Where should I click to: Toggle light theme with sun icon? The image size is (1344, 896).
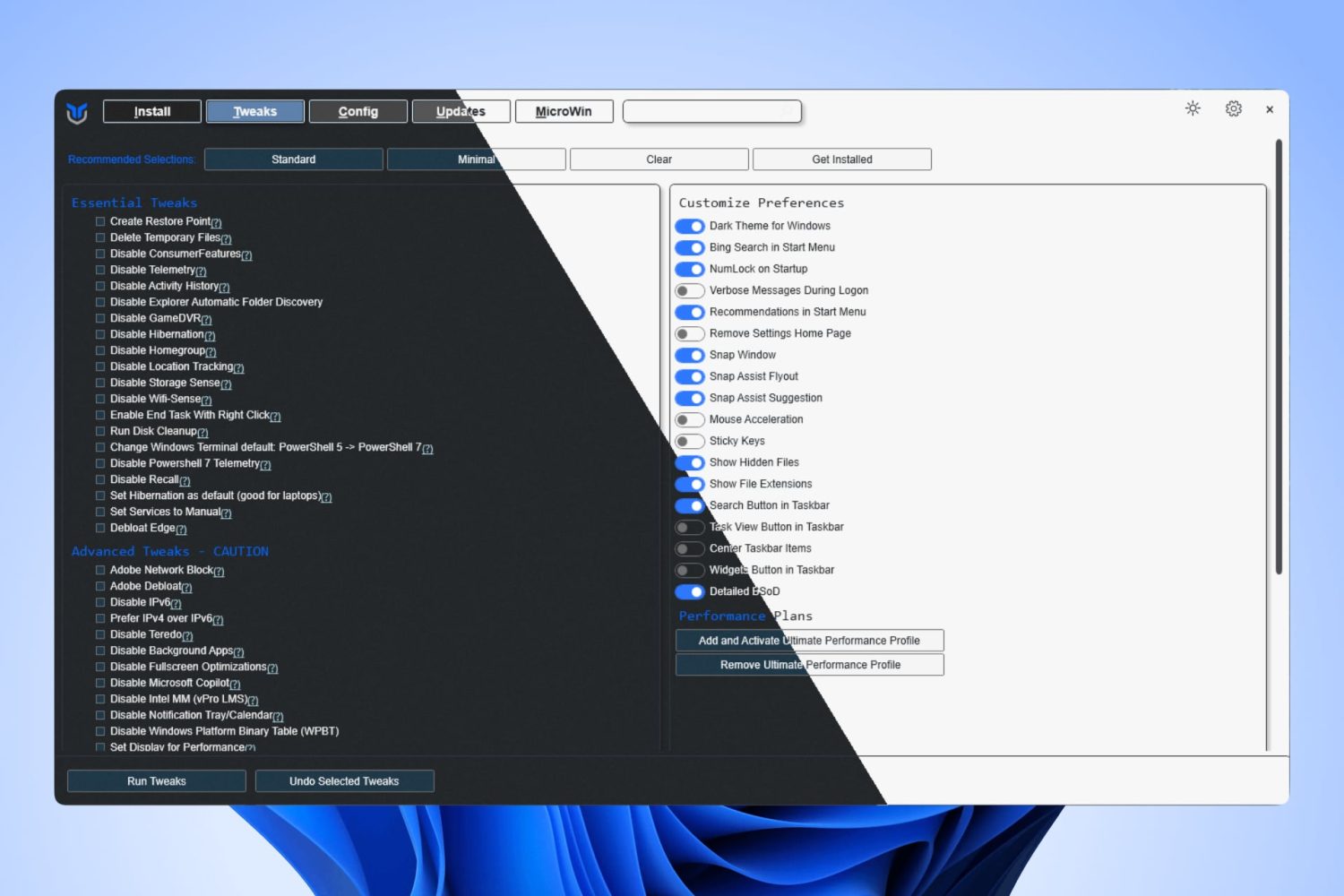tap(1193, 108)
